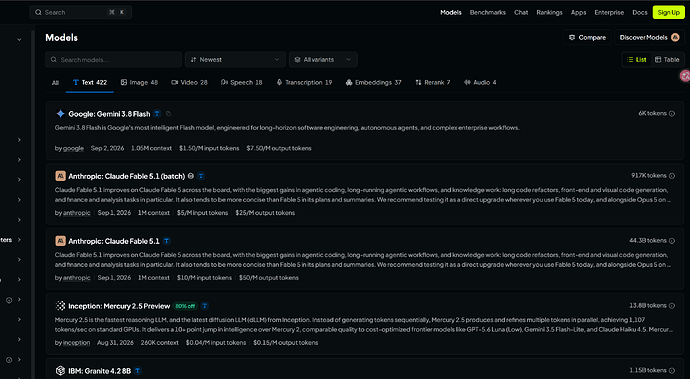Click the info icon next to 1.15B tokens
Viewport: 690px width, 379px height.
672,371
